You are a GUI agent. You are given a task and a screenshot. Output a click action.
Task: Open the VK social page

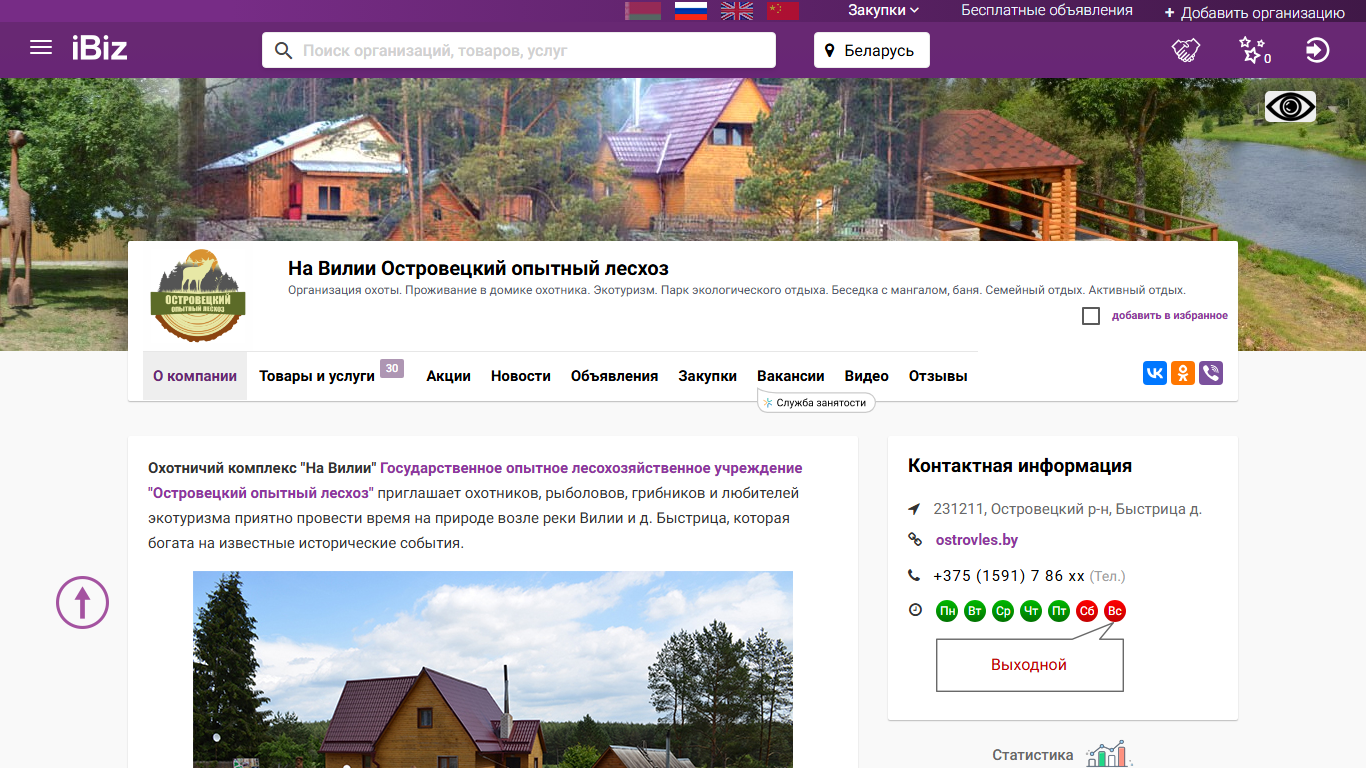1155,373
